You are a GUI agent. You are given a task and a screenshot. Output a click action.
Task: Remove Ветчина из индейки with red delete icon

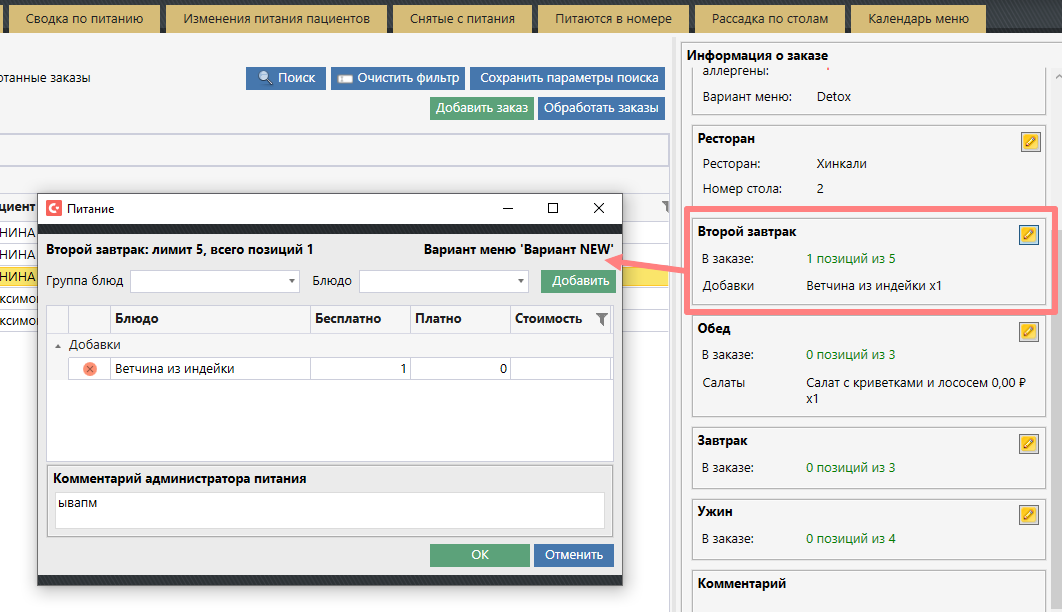pos(89,369)
